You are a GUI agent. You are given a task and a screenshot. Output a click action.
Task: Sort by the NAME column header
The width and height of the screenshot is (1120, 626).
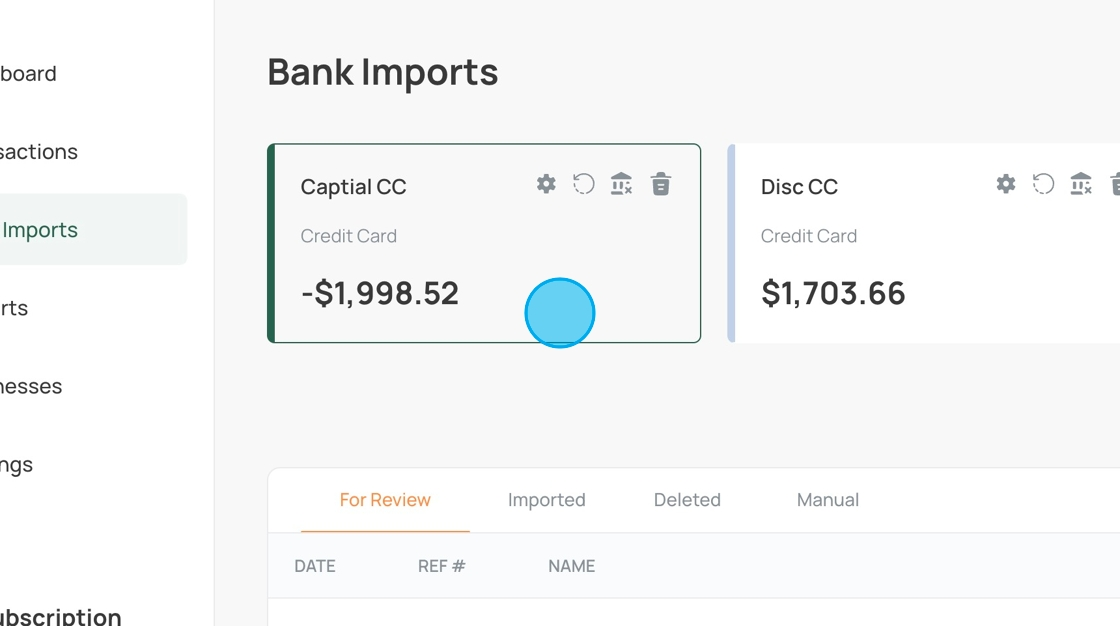[x=571, y=566]
